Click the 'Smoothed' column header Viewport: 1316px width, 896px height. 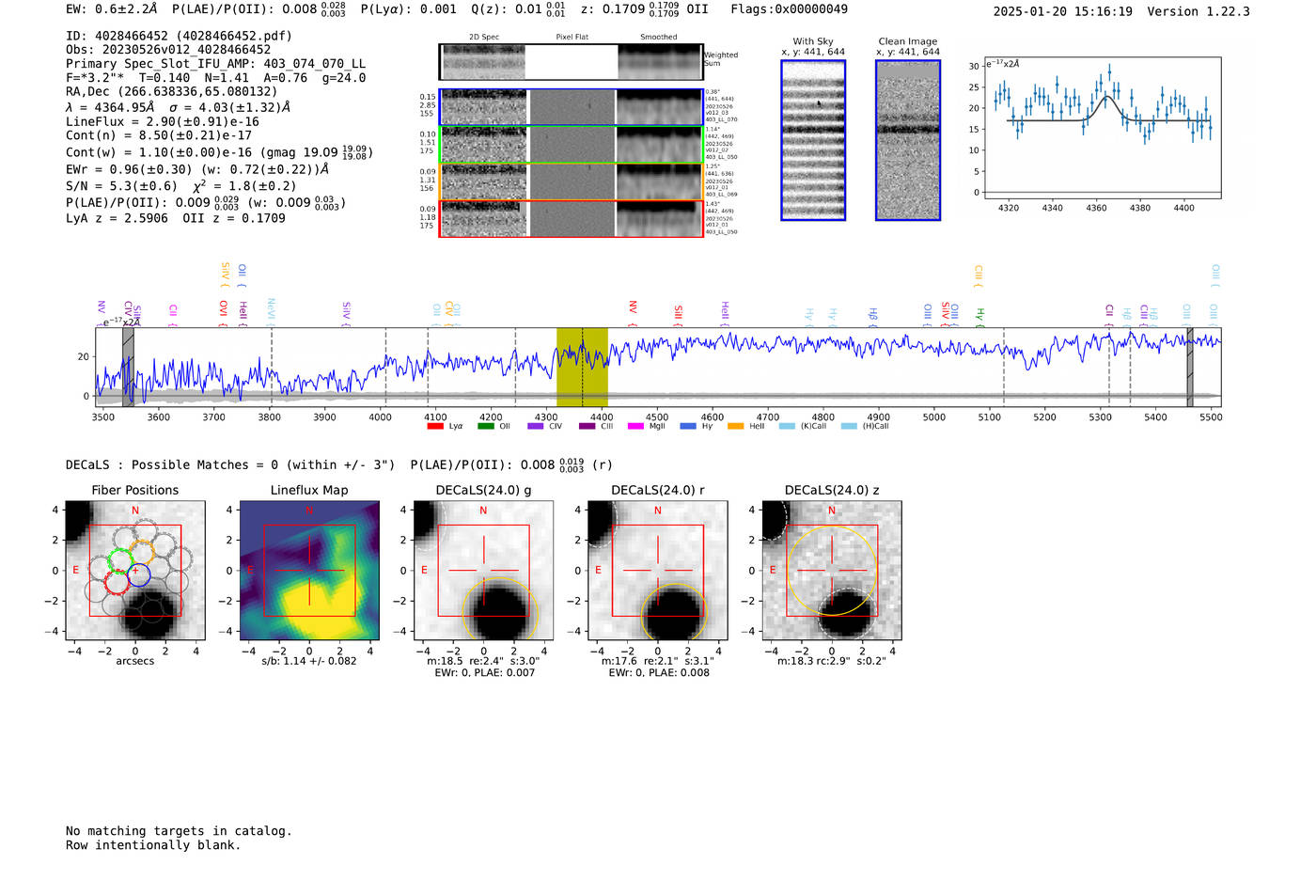pos(659,38)
